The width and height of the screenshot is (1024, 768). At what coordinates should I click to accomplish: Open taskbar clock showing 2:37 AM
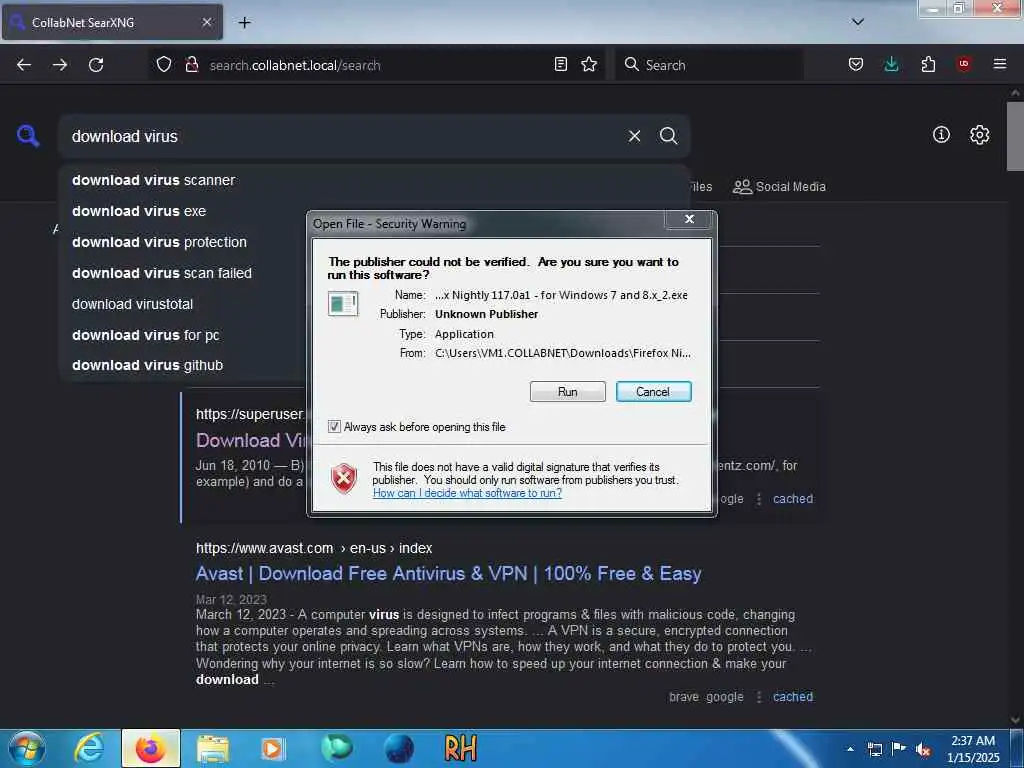point(973,749)
